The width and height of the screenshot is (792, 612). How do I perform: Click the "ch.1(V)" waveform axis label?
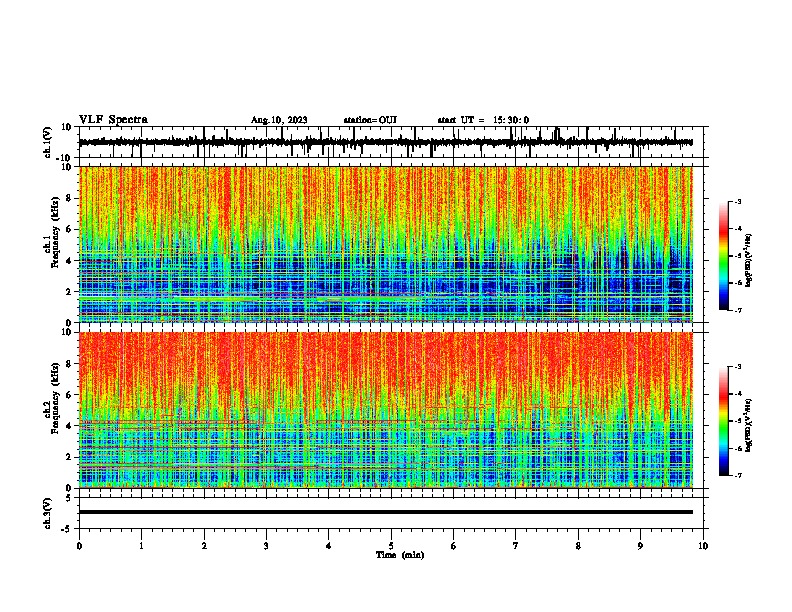(x=48, y=142)
